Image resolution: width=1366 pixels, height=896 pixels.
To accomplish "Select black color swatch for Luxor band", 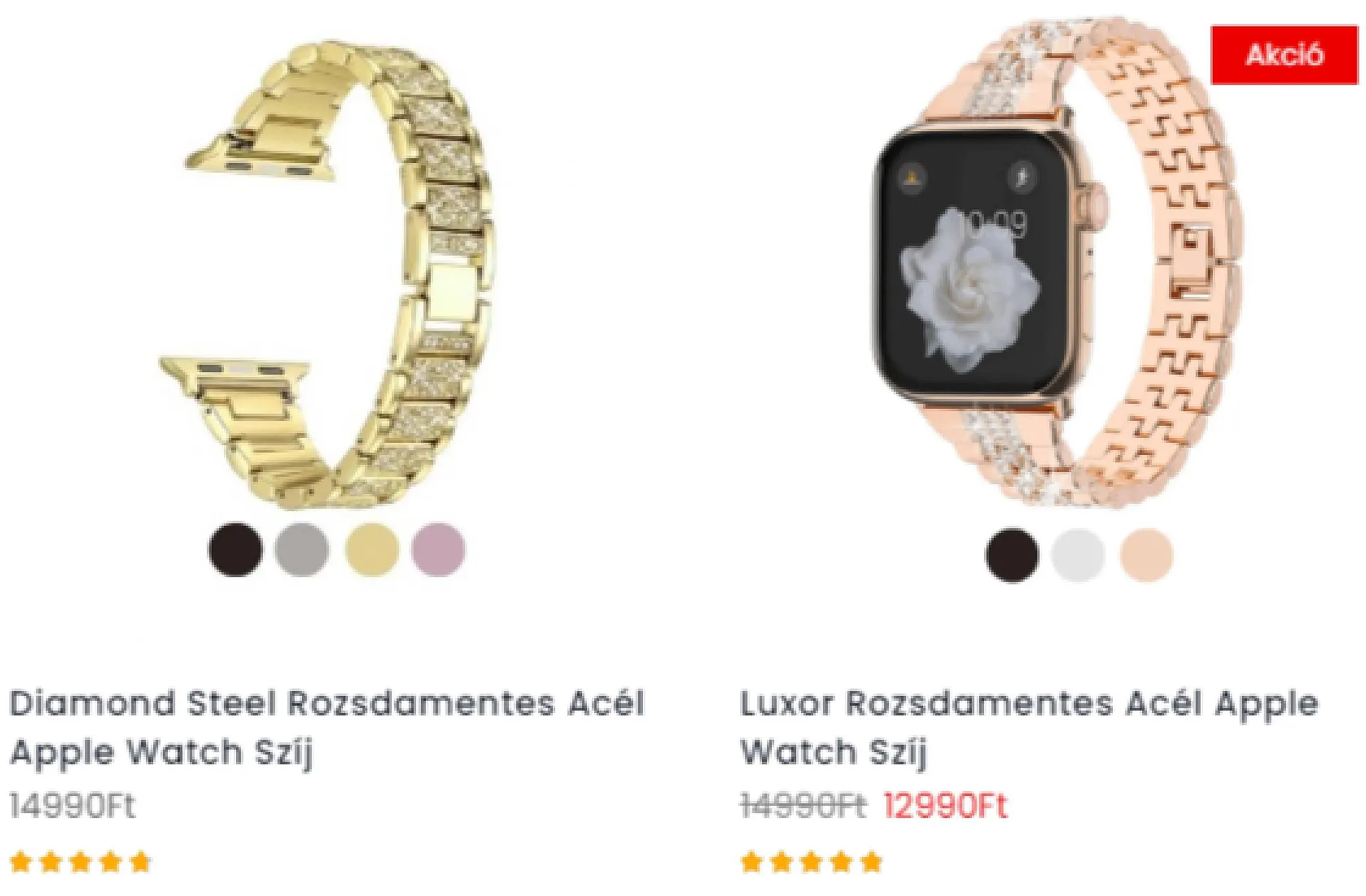I will pyautogui.click(x=1012, y=555).
